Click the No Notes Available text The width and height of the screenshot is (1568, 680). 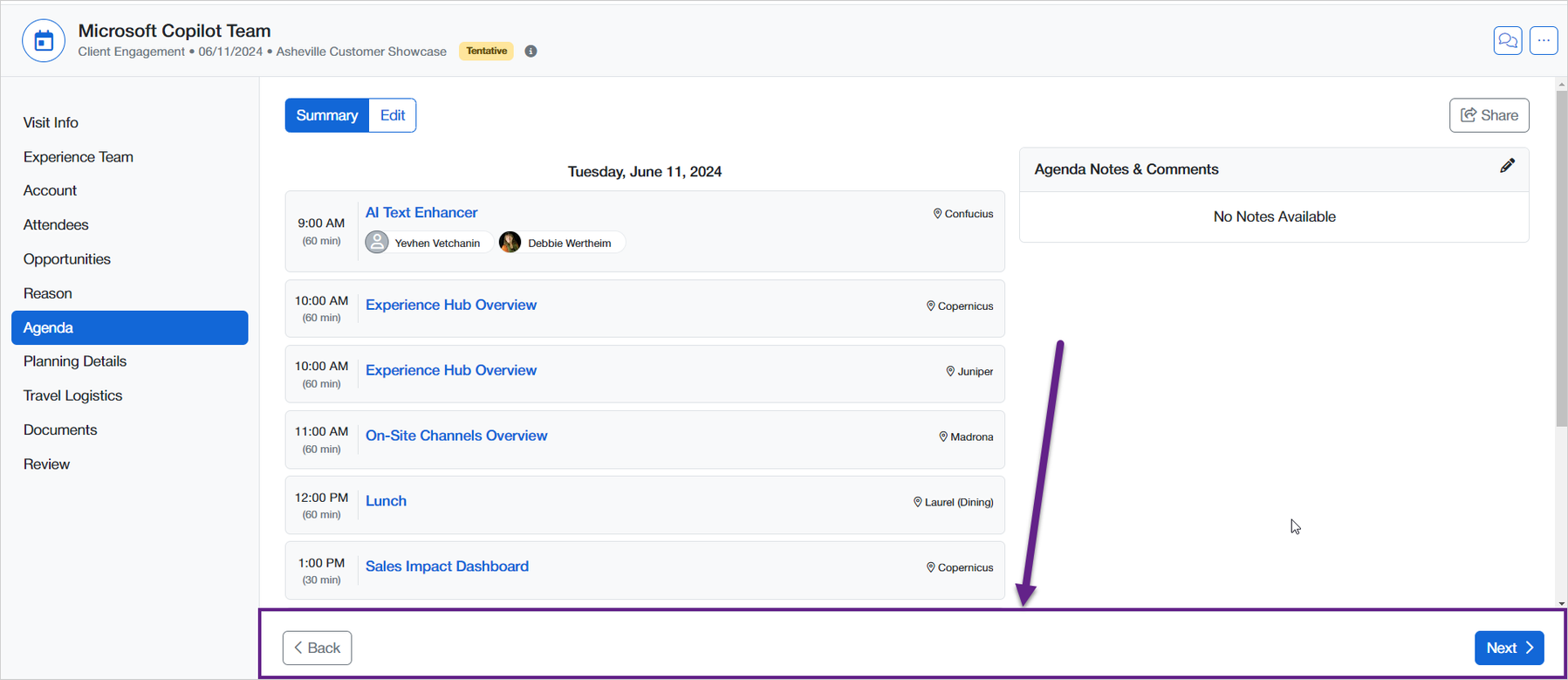click(x=1274, y=216)
